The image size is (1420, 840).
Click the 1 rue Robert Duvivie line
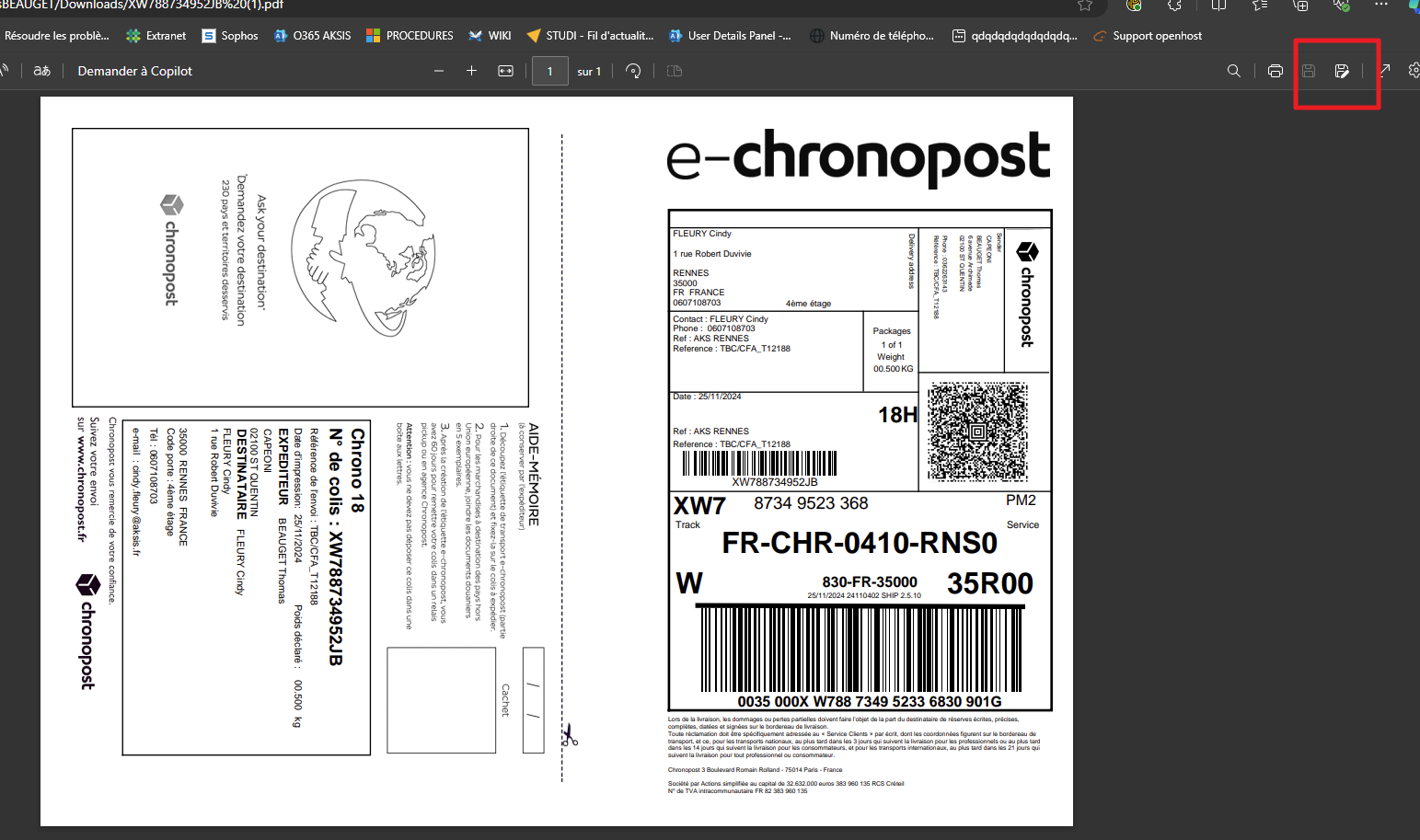coord(712,254)
